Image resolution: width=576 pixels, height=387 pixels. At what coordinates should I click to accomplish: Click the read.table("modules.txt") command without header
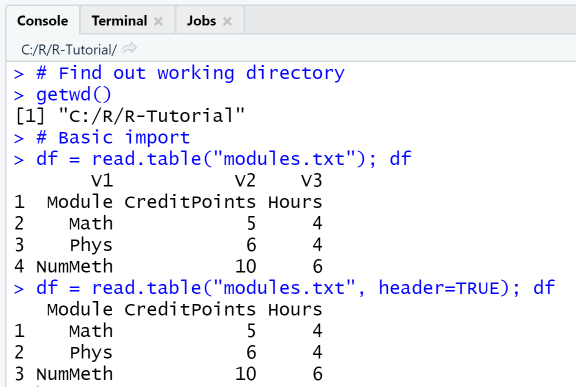pyautogui.click(x=224, y=159)
